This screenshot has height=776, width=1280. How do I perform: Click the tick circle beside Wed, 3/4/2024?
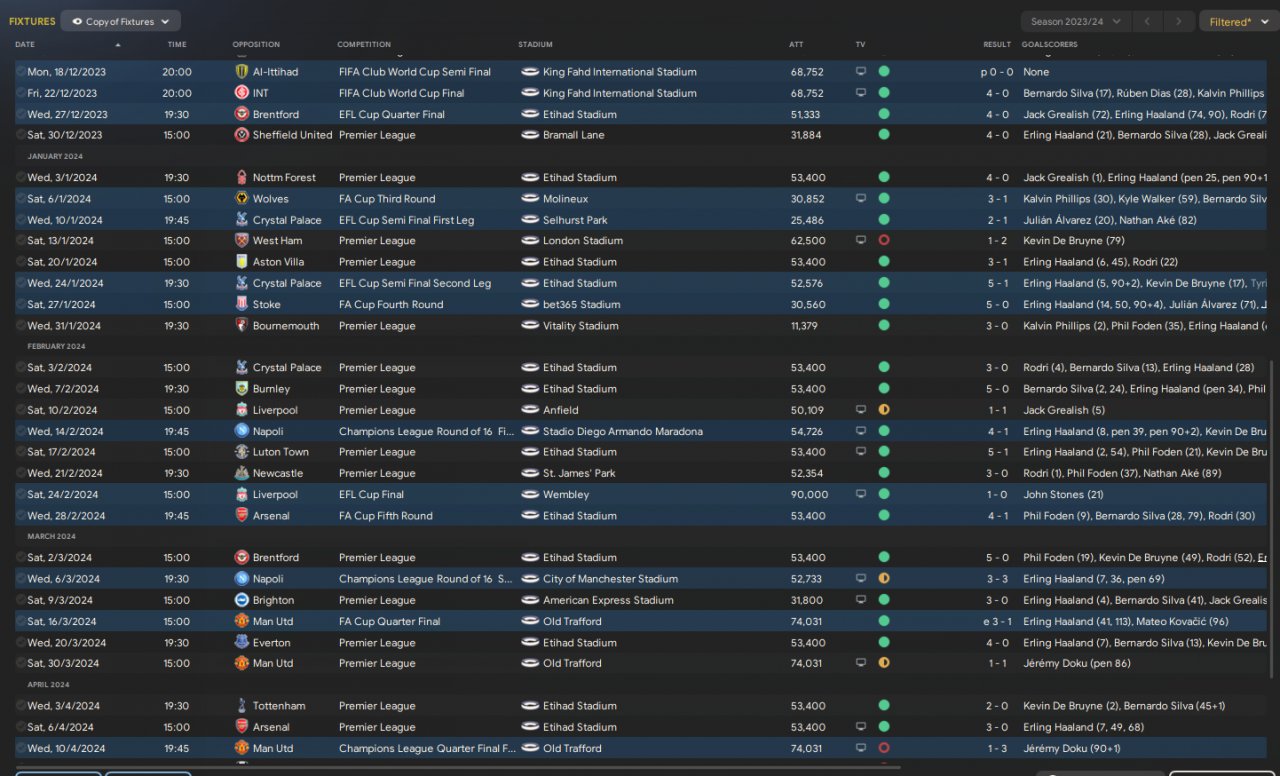(20, 706)
